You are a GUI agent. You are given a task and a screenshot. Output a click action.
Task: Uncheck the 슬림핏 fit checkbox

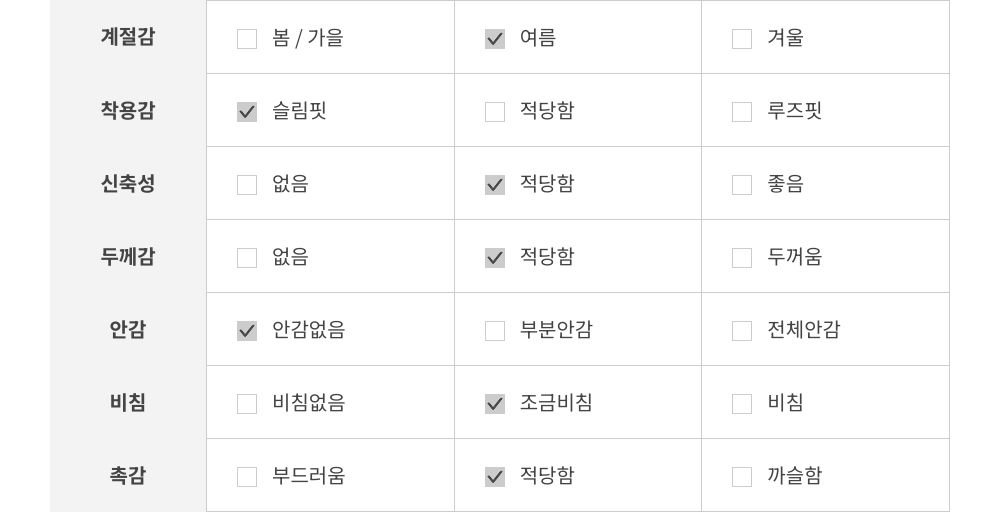(x=247, y=112)
